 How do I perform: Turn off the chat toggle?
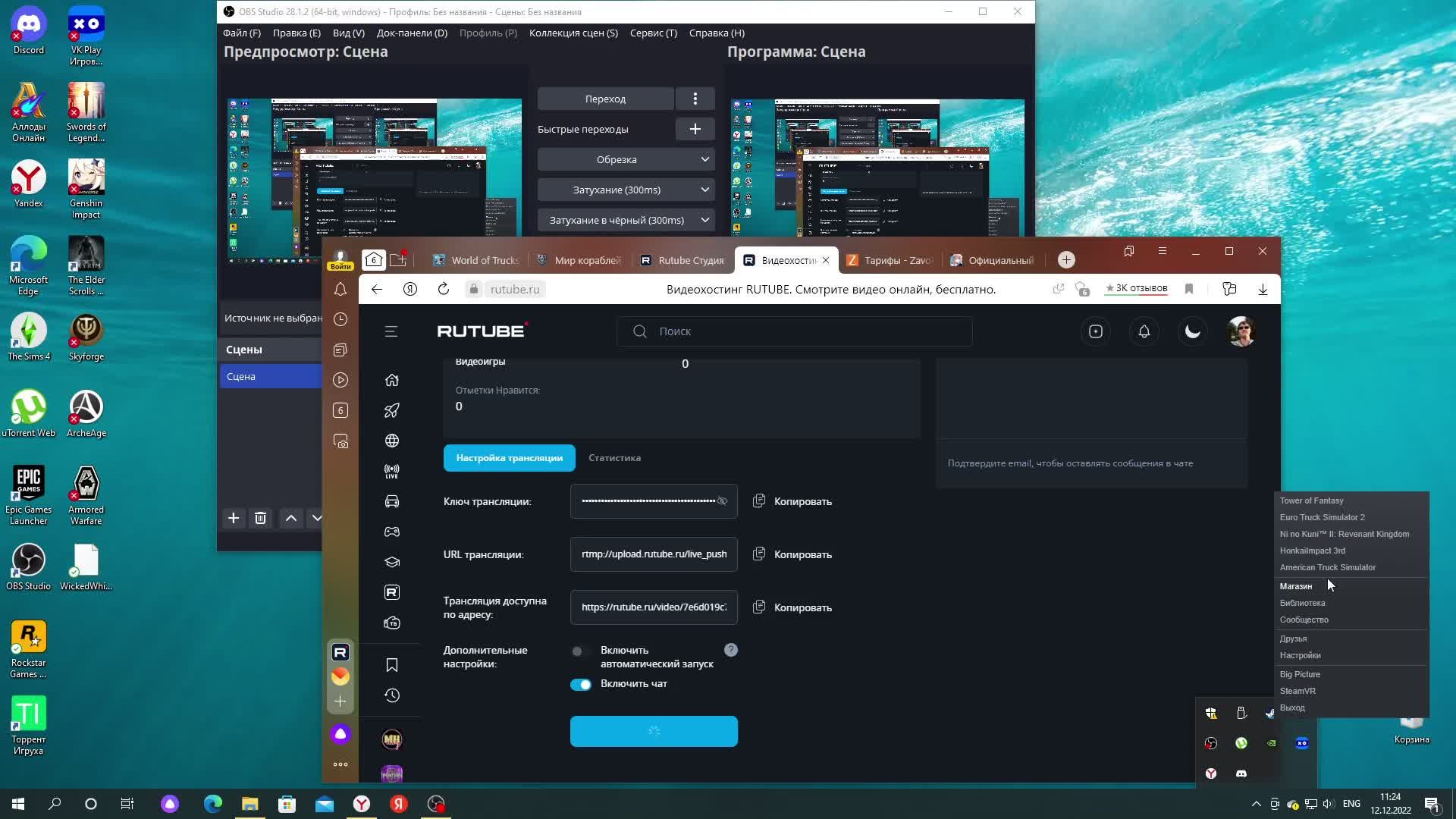point(580,685)
